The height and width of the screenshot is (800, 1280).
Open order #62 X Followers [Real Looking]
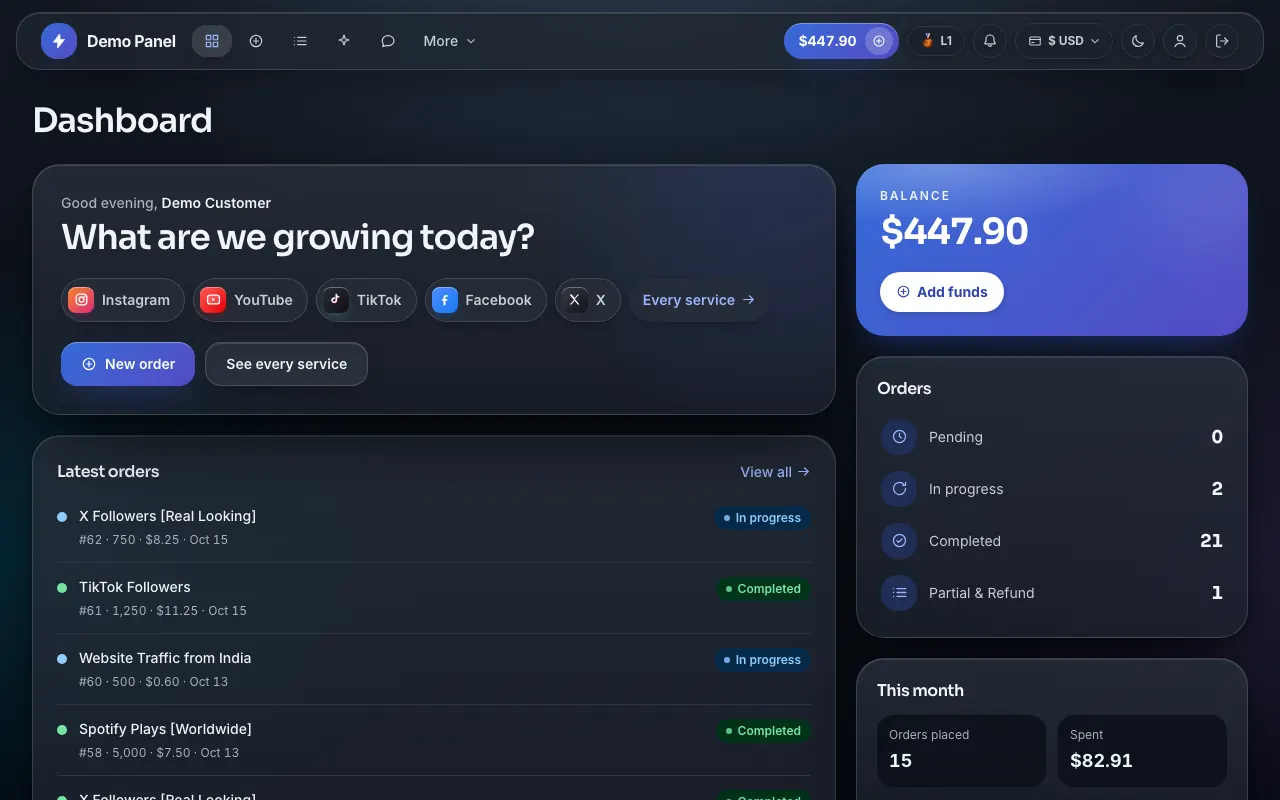434,527
